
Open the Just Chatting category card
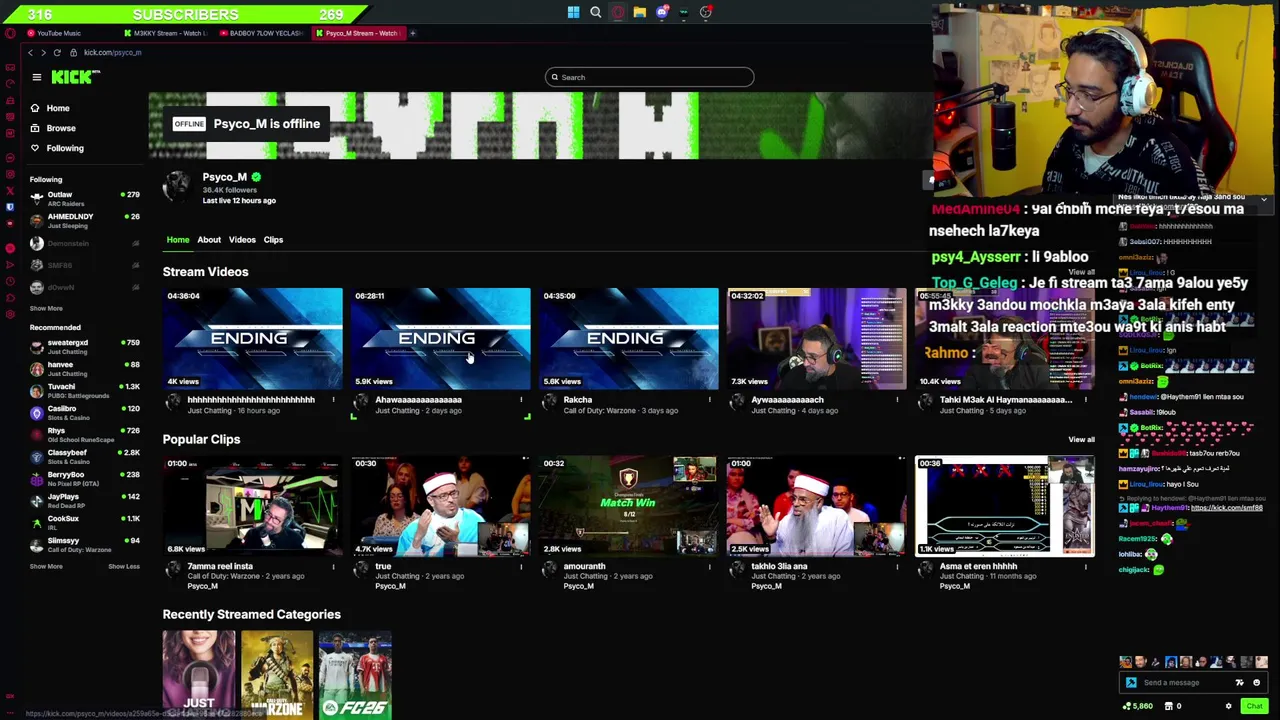point(199,674)
